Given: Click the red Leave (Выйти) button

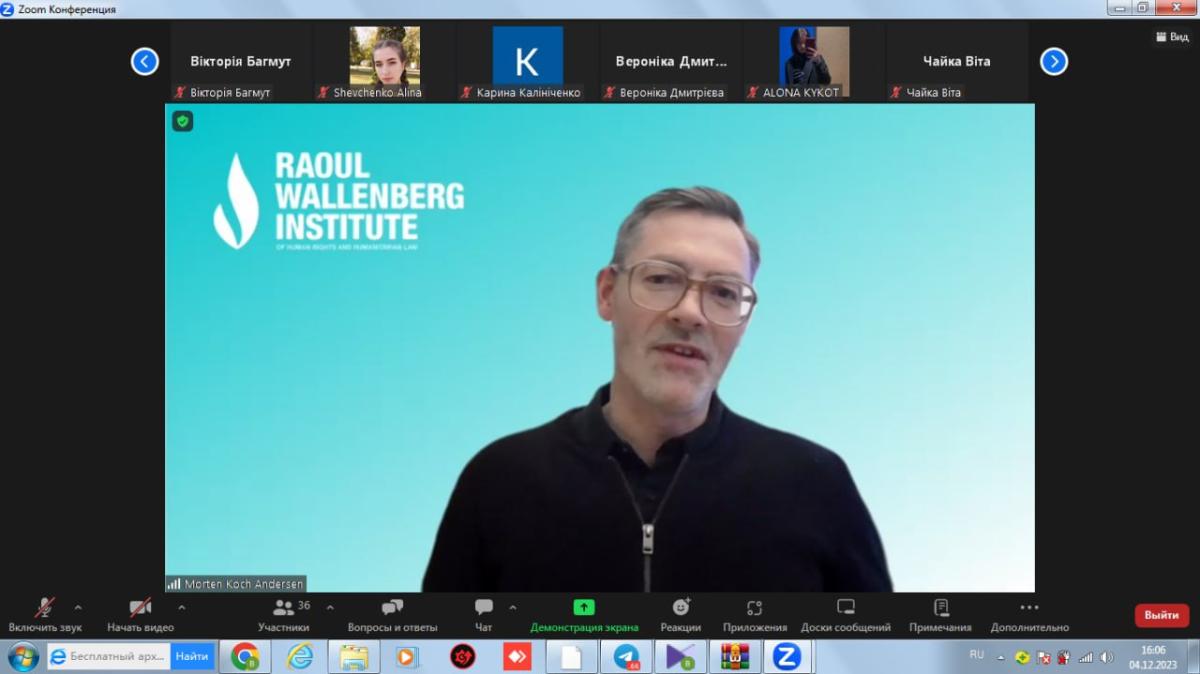Looking at the screenshot, I should point(1161,615).
